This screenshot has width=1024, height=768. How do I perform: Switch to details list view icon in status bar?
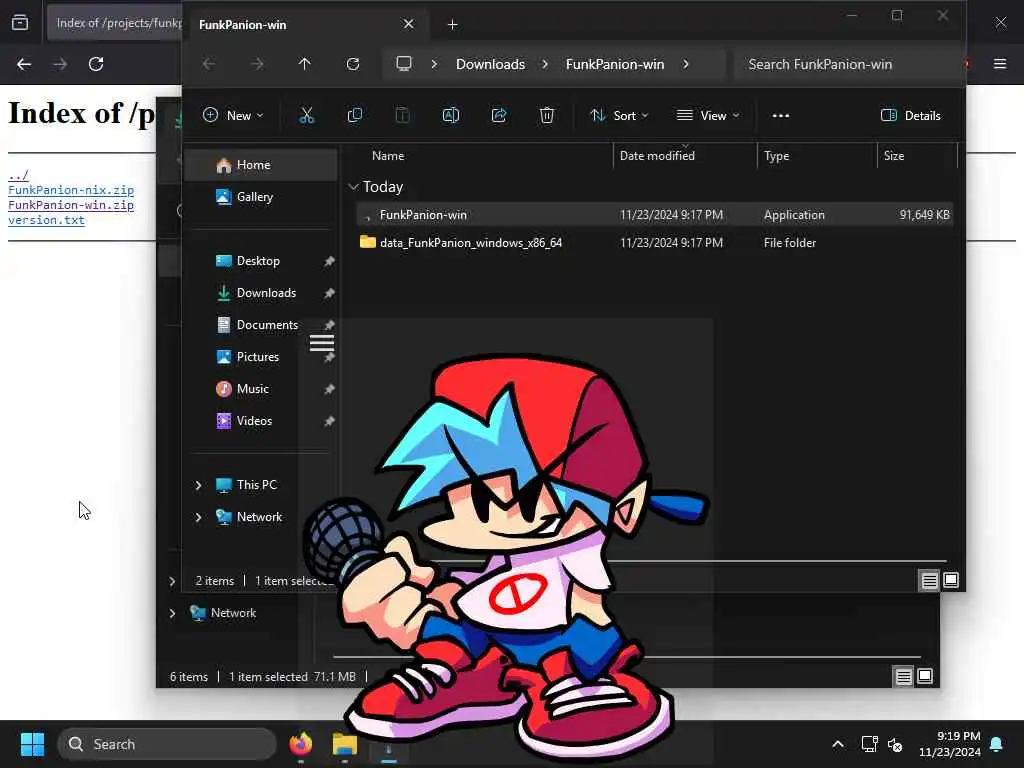929,580
